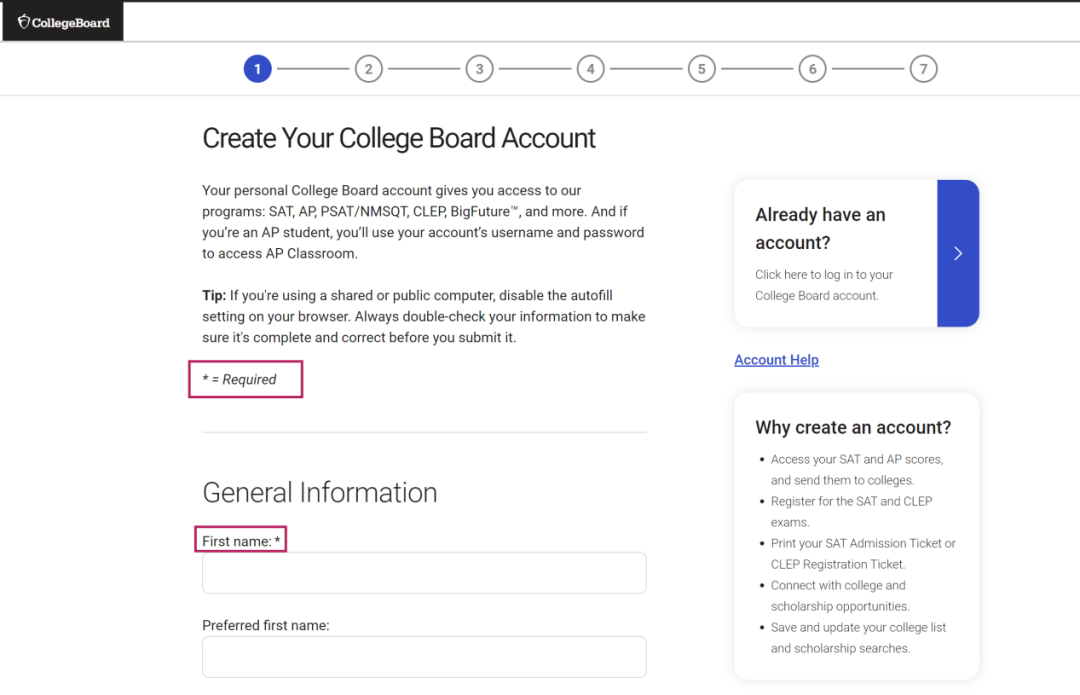Focus the Preferred first name field
The height and width of the screenshot is (695, 1080).
pos(424,656)
